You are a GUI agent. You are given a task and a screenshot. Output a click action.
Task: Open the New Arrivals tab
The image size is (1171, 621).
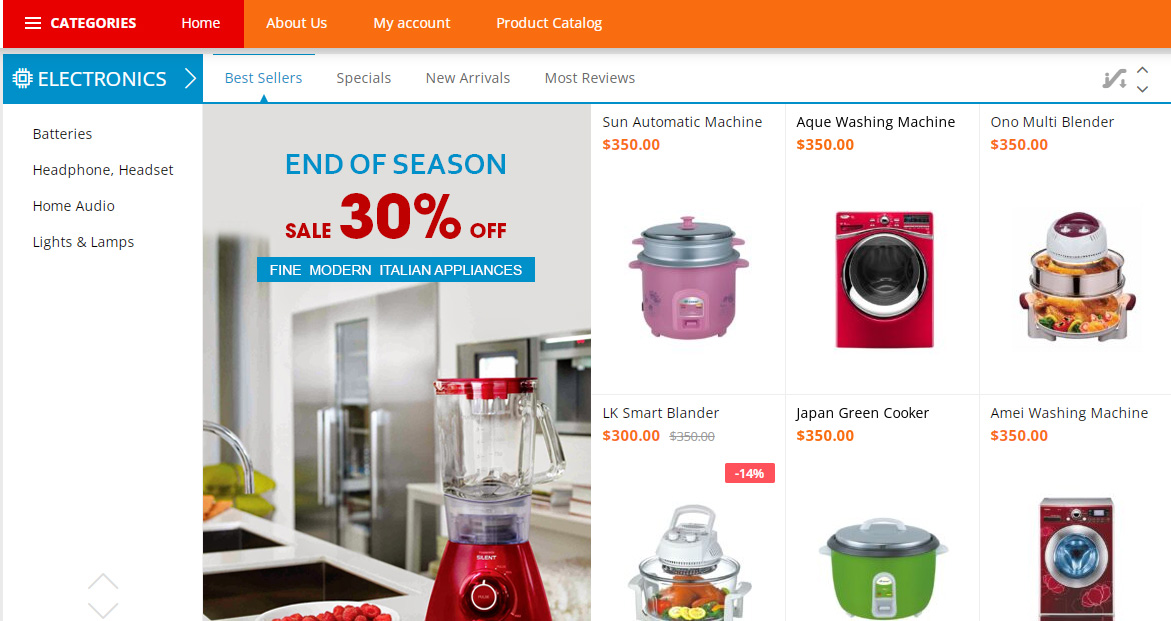[x=468, y=78]
